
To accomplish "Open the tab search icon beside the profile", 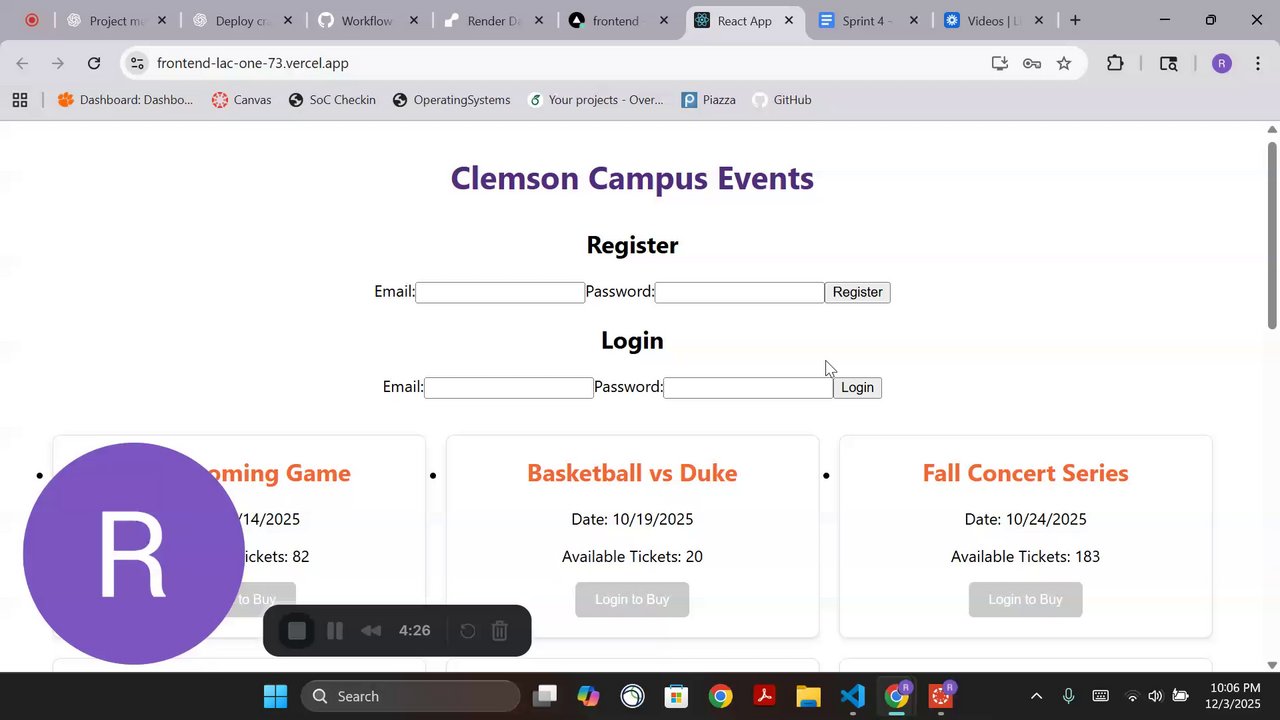I will [x=1168, y=63].
